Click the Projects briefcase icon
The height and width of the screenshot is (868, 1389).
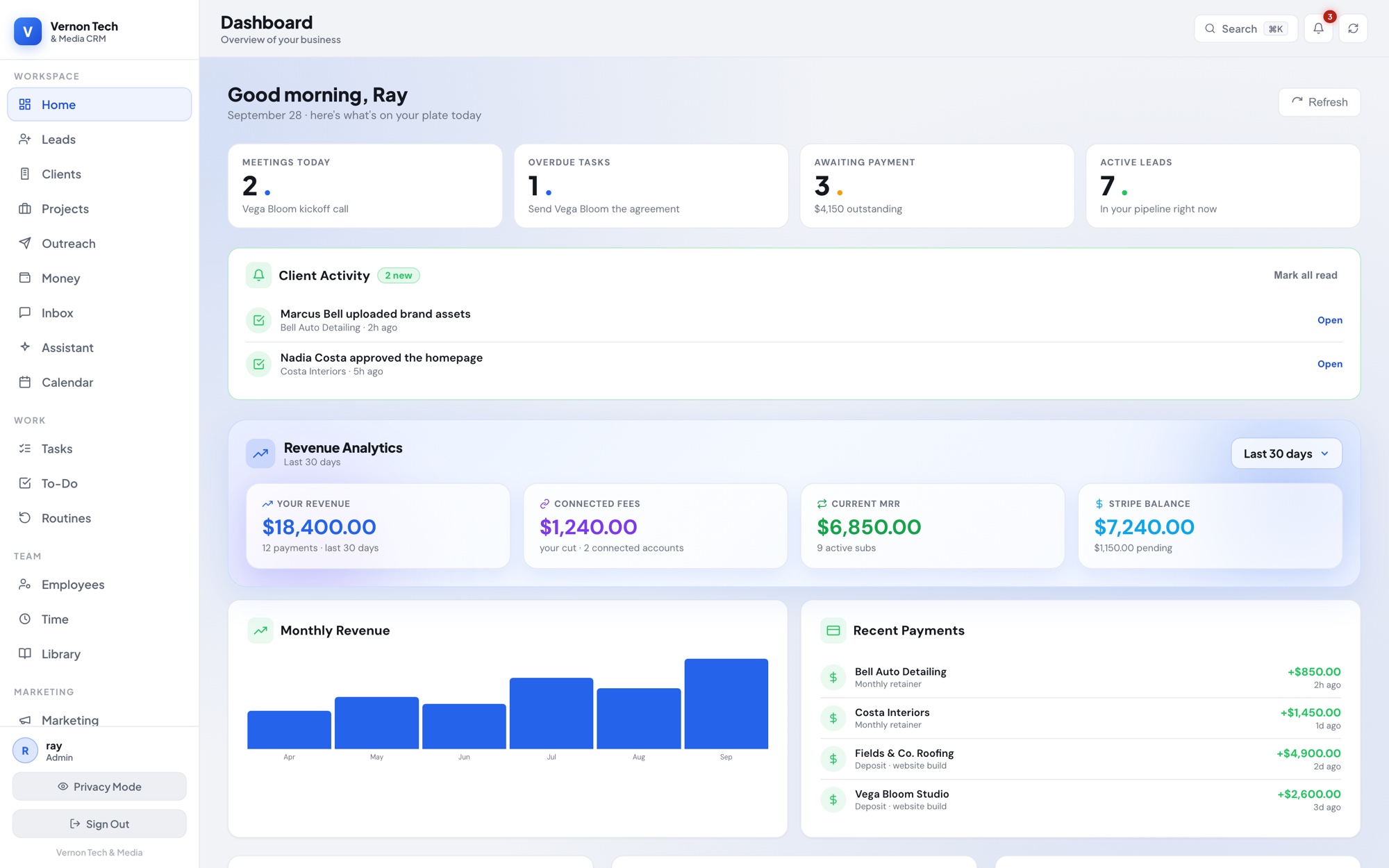[25, 208]
